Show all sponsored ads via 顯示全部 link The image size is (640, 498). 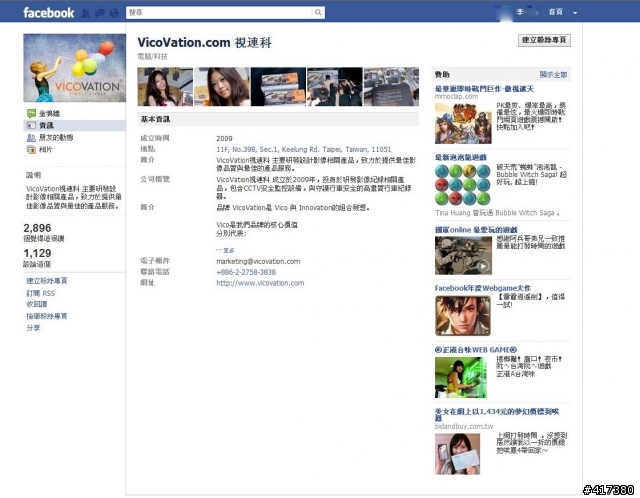coord(553,74)
